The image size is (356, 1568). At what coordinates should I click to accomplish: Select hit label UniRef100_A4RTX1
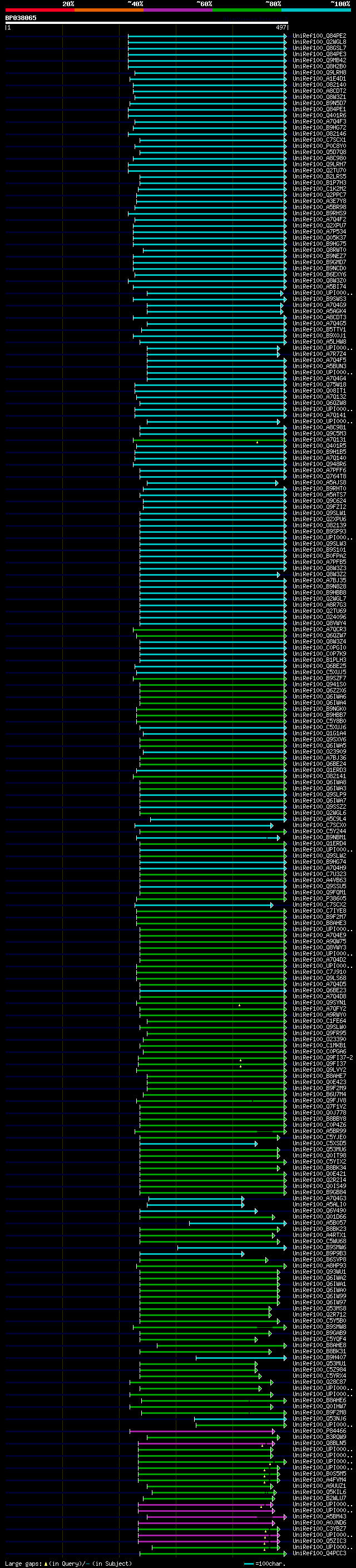pyautogui.click(x=319, y=1235)
